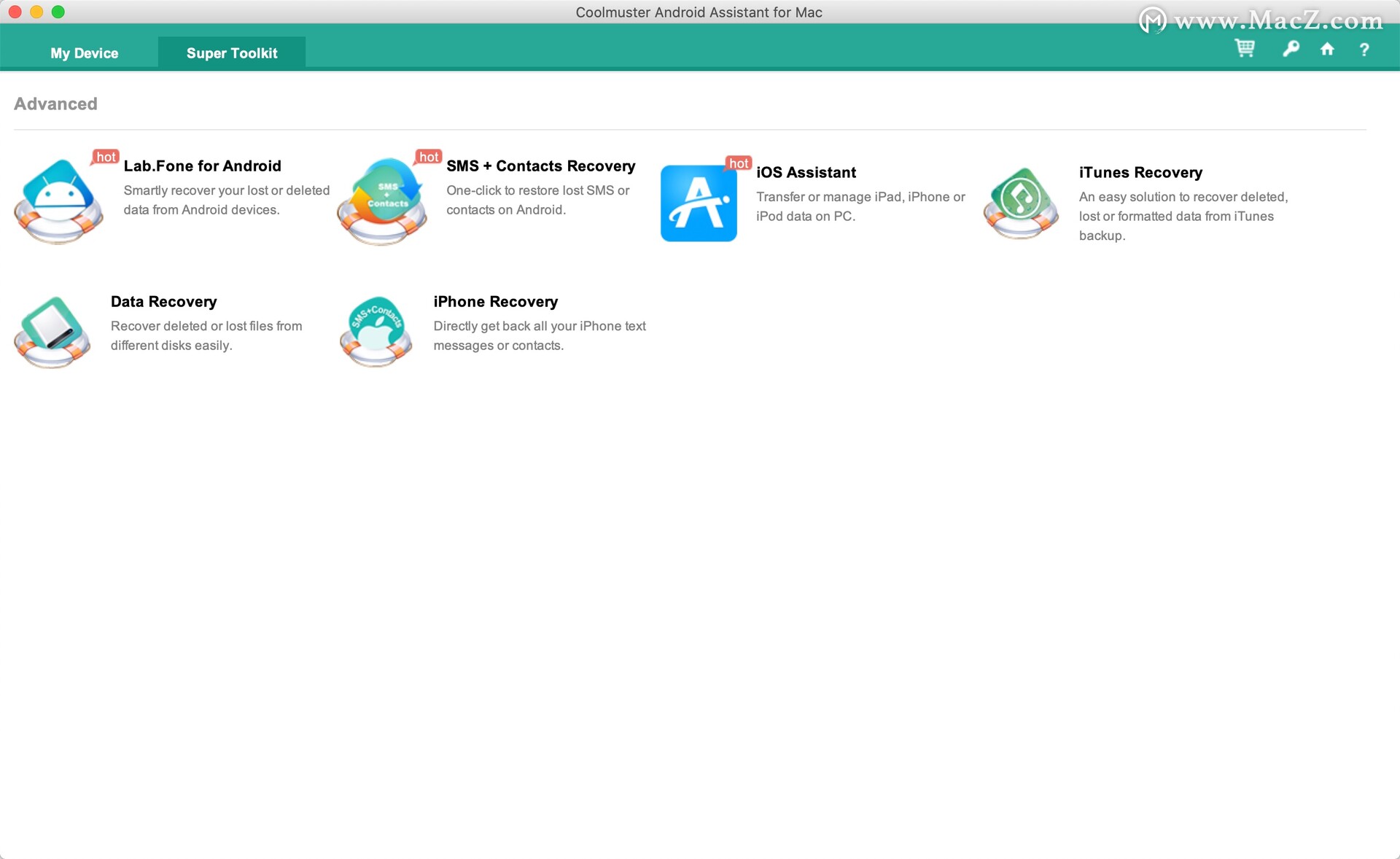Click the iPhone Recovery title text
1400x859 pixels.
[495, 301]
